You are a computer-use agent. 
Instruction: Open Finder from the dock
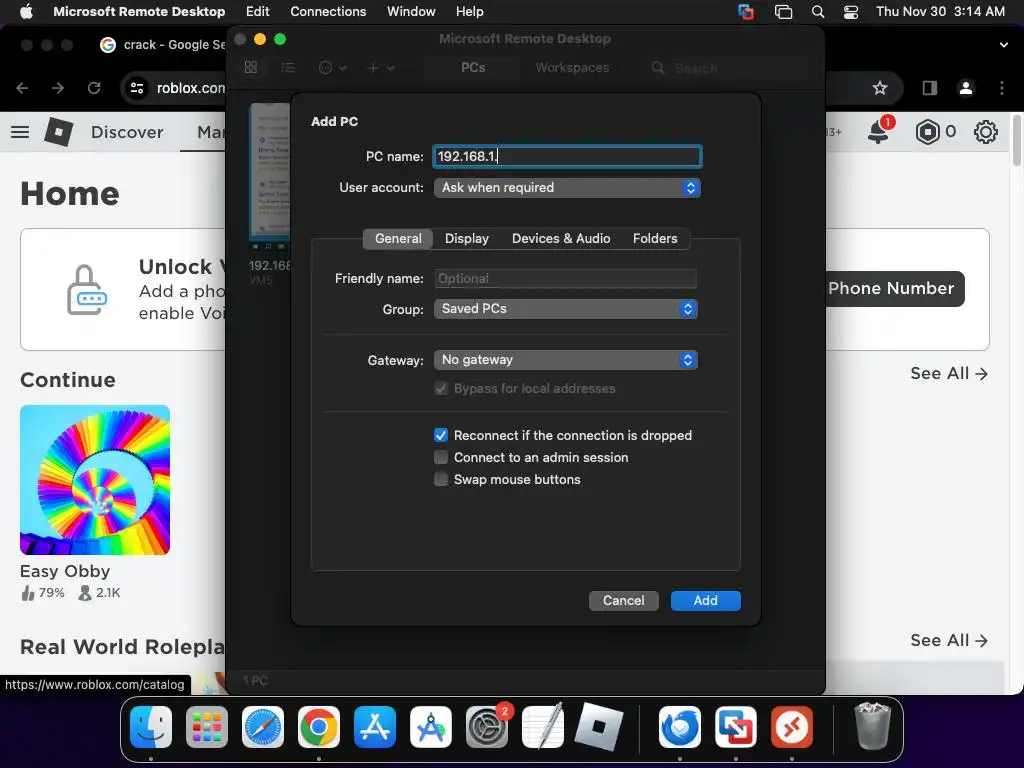[151, 727]
